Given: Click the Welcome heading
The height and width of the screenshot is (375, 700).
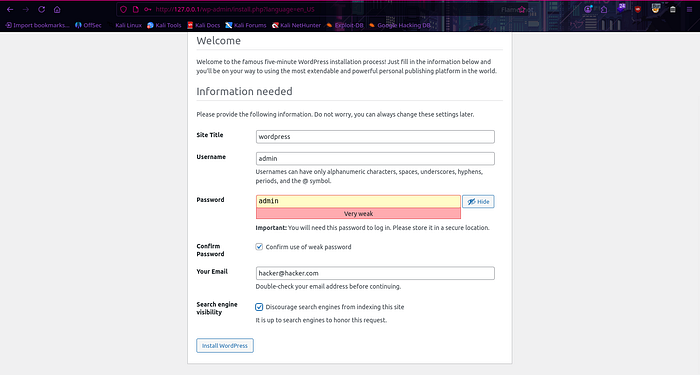Looking at the screenshot, I should click(218, 41).
